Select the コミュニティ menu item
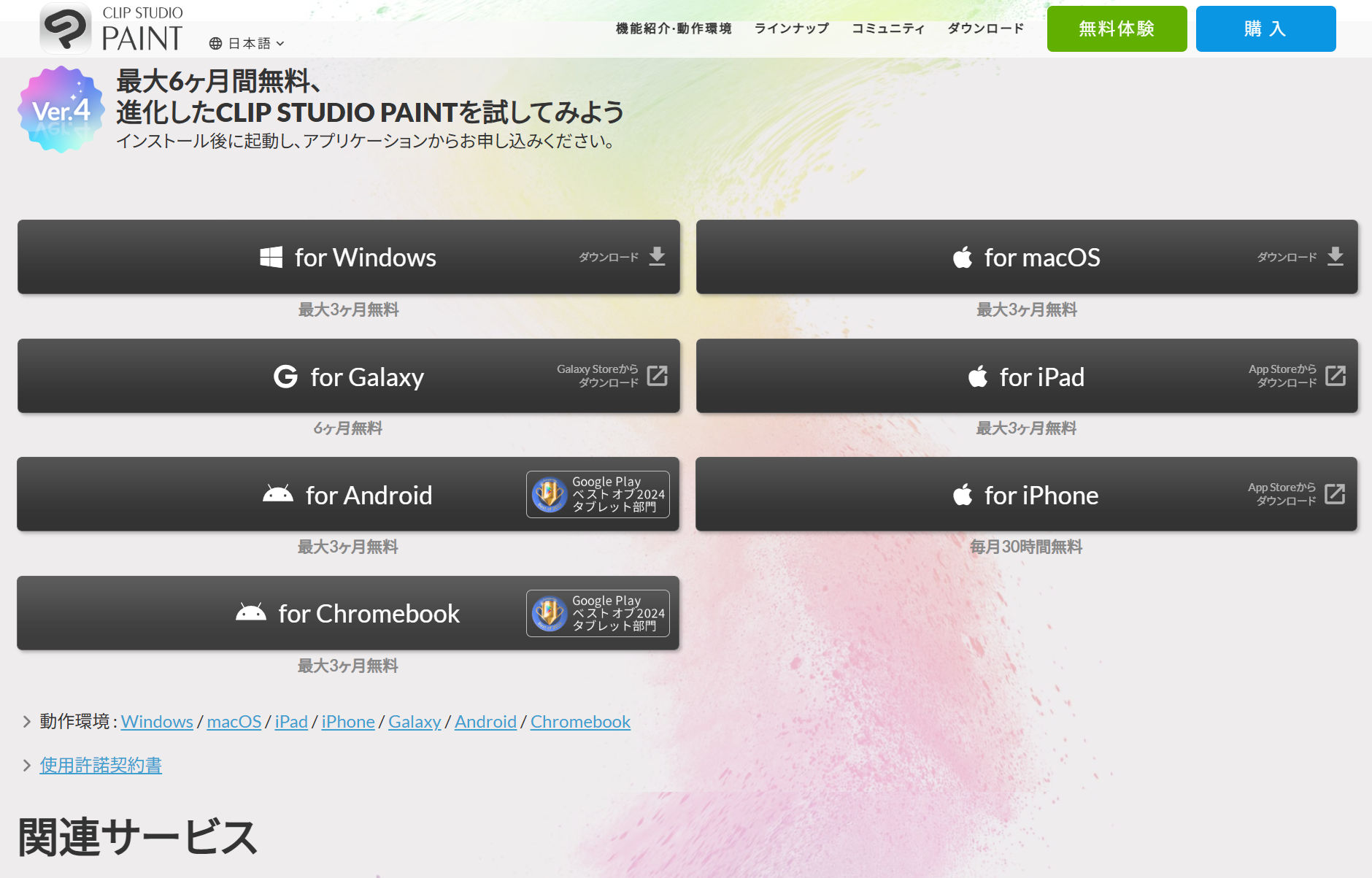This screenshot has width=1372, height=878. [887, 28]
